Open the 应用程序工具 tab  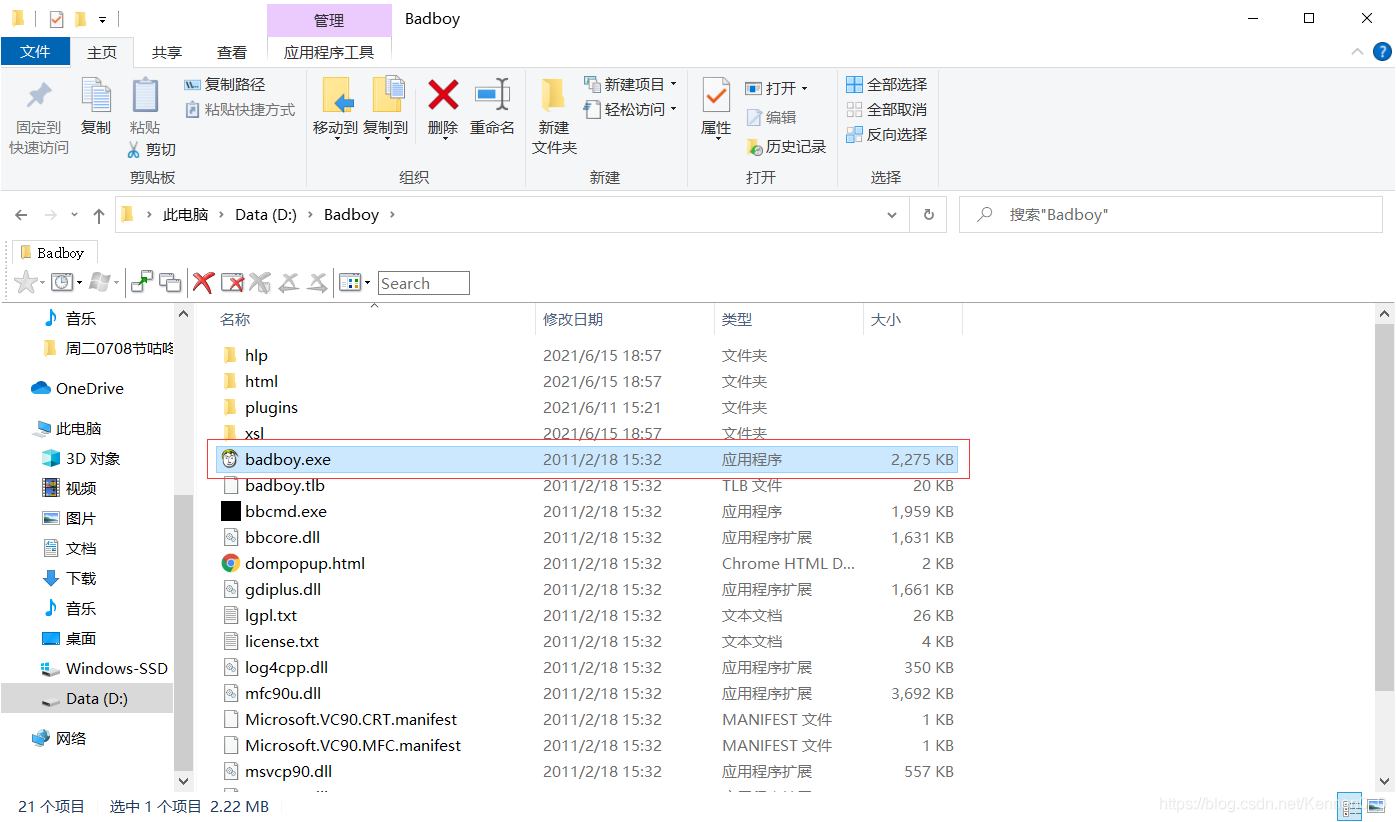329,52
